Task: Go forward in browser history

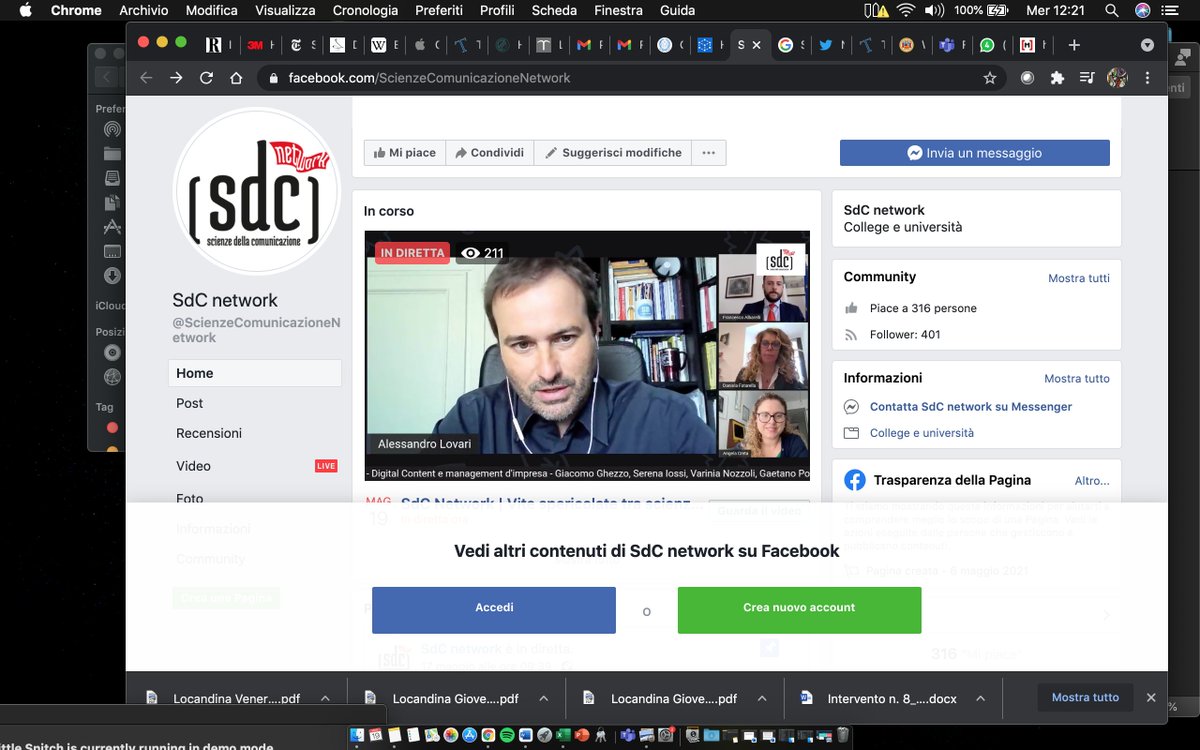Action: (176, 78)
